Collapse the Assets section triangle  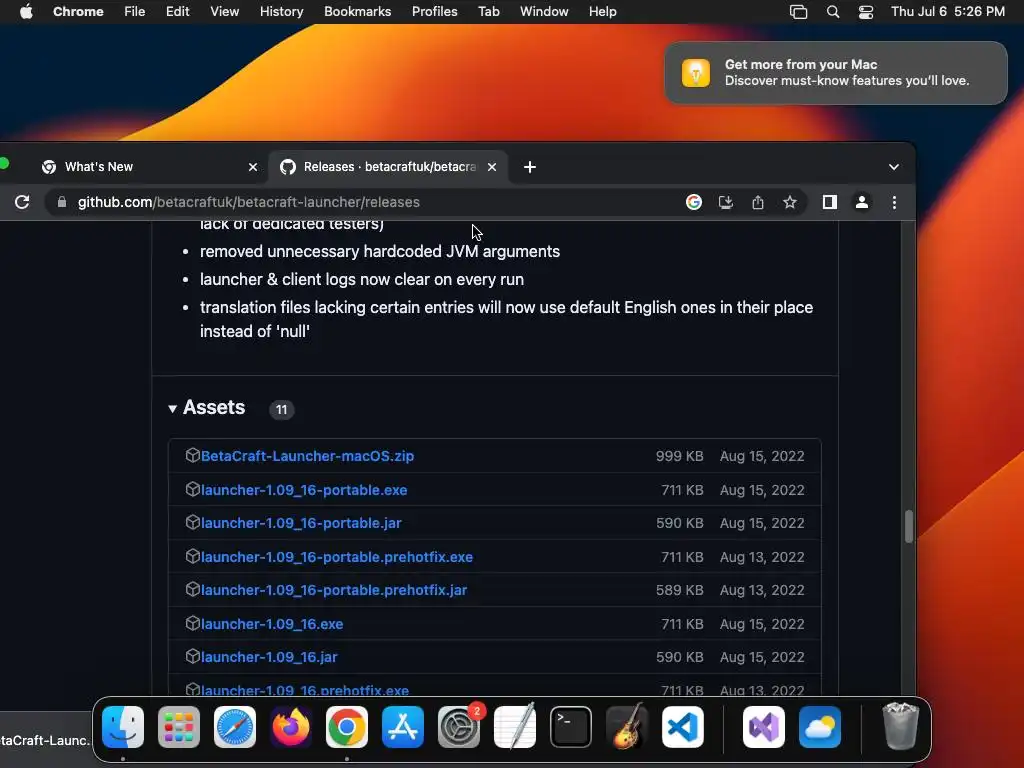(172, 409)
